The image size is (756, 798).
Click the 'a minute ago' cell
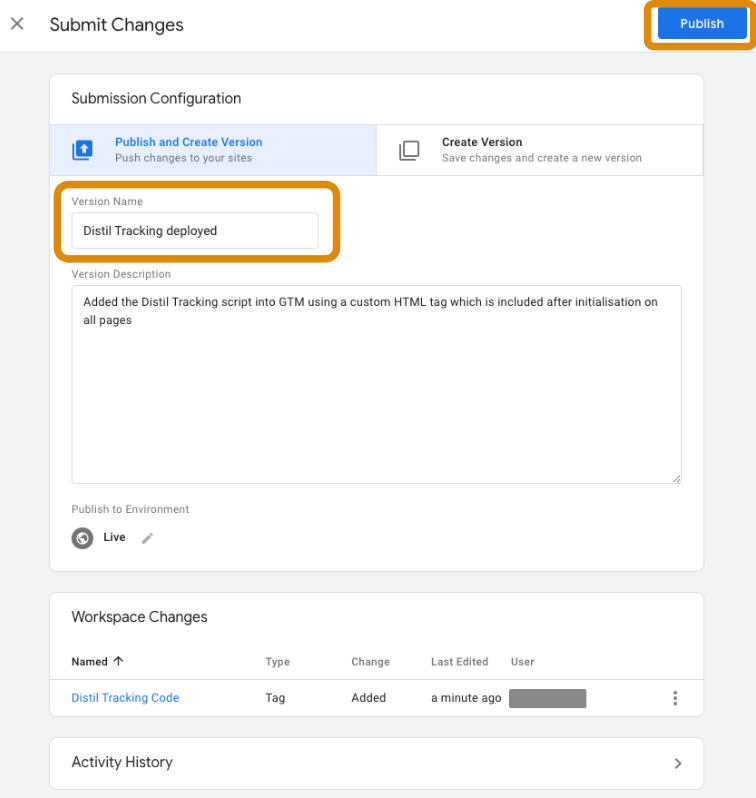tap(466, 698)
